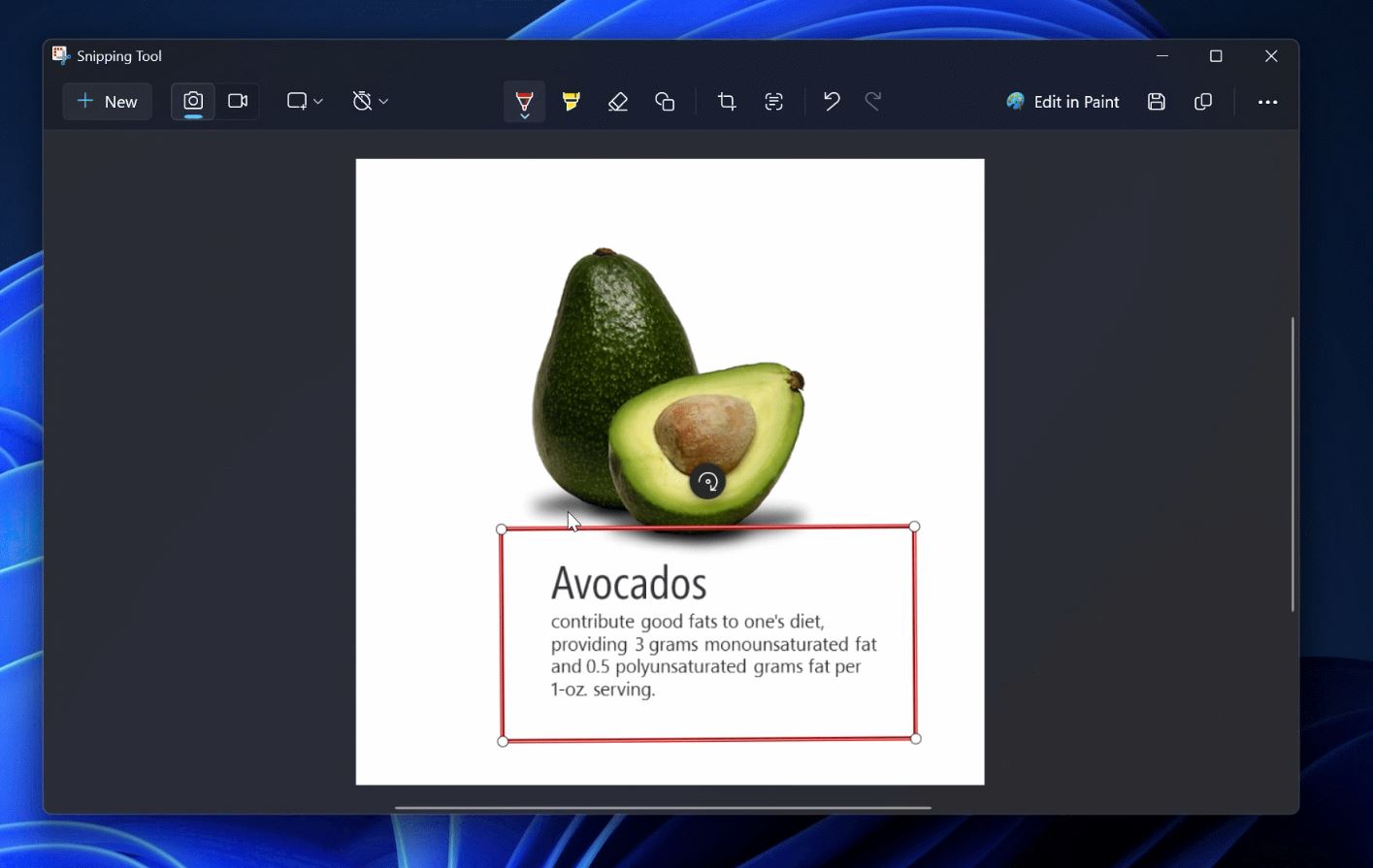Open the shapes tool
Screen dimensions: 1373x868
point(665,101)
